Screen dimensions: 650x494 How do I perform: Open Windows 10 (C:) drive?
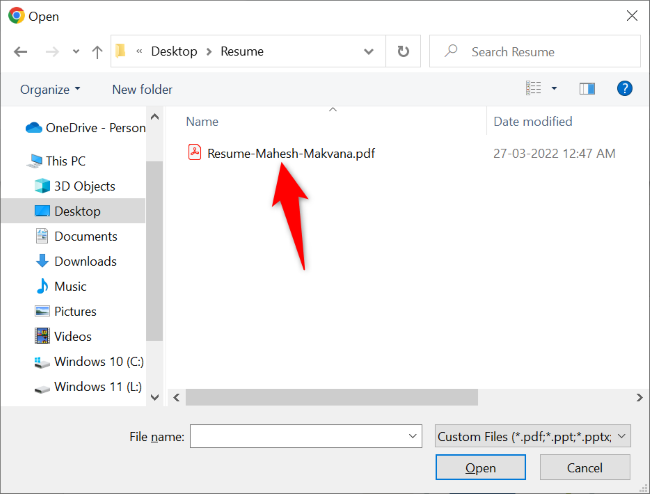99,361
